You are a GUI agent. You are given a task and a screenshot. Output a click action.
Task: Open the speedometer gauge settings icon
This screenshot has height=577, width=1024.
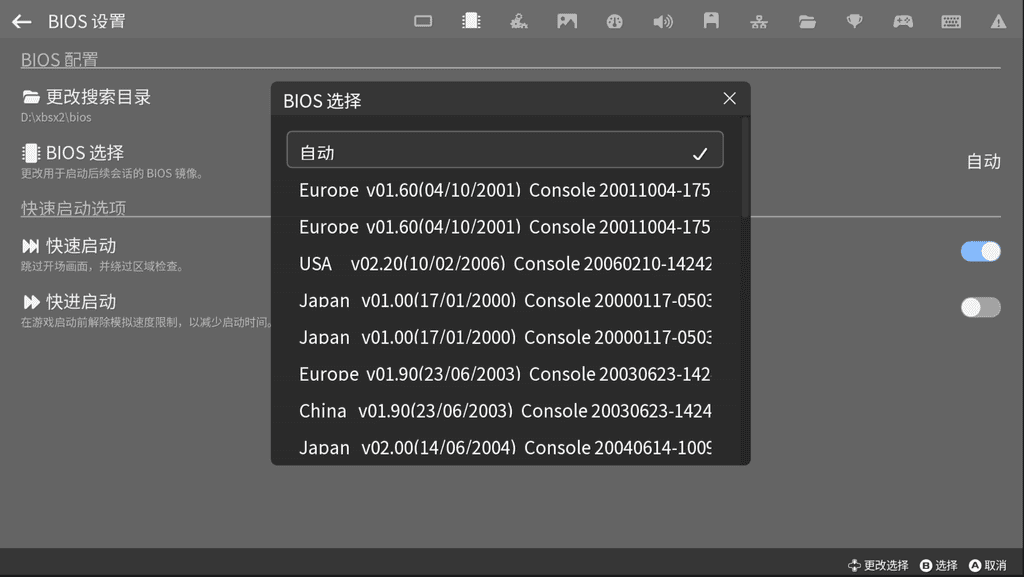[x=615, y=22]
